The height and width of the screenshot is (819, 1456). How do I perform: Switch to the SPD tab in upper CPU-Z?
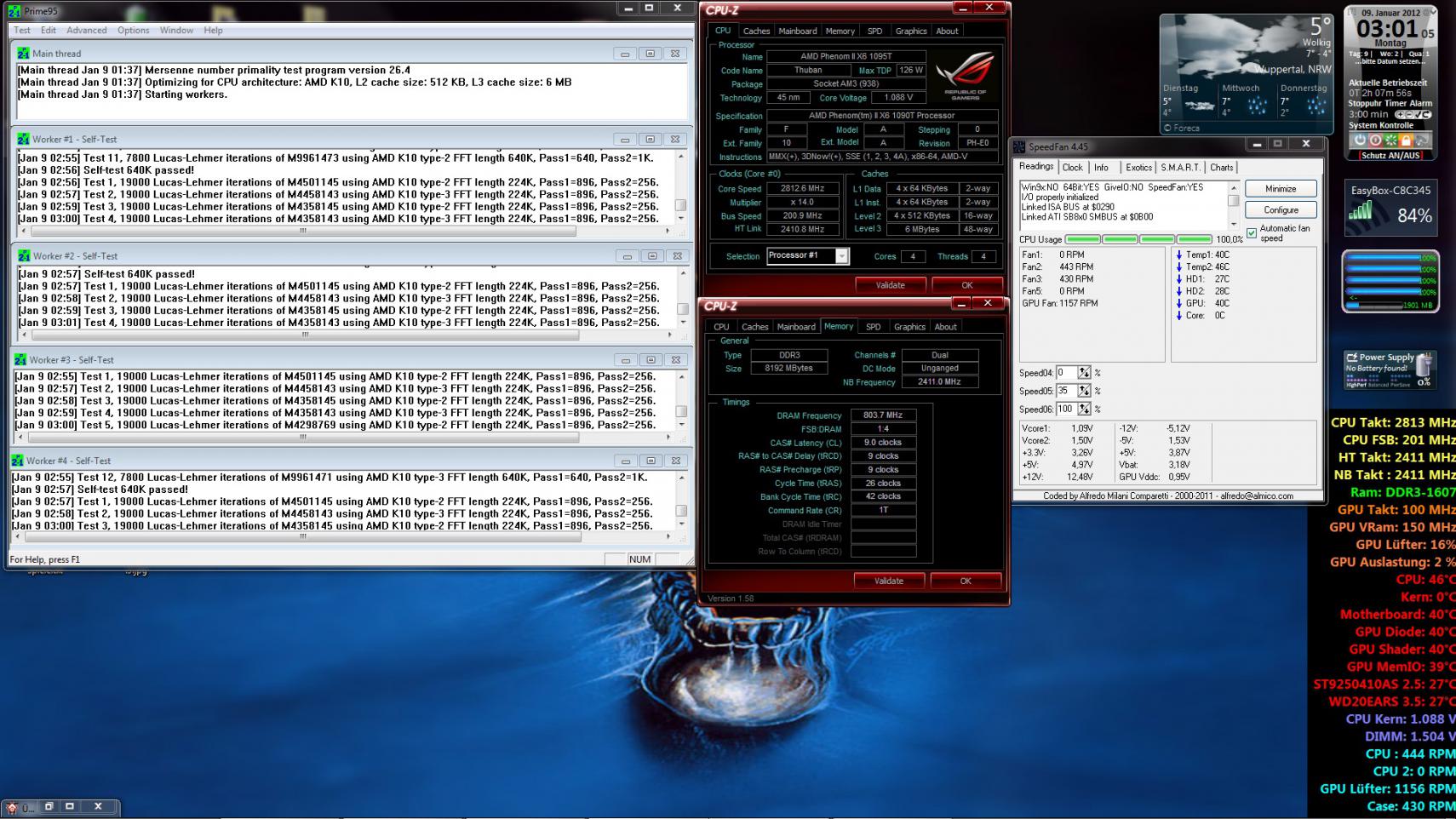874,31
